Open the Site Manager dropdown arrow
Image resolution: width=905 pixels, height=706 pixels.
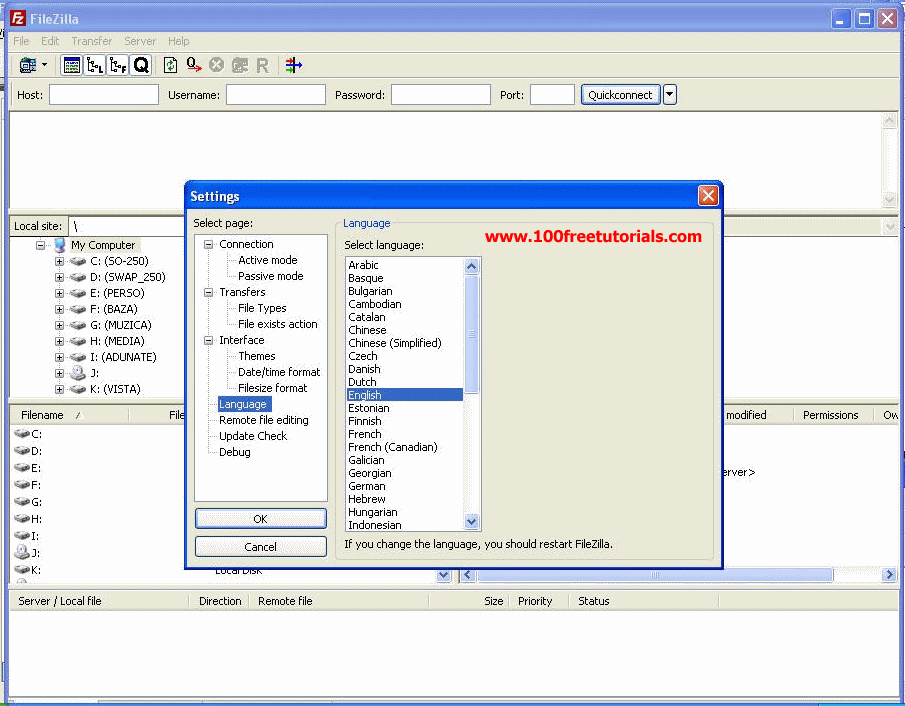pos(44,65)
